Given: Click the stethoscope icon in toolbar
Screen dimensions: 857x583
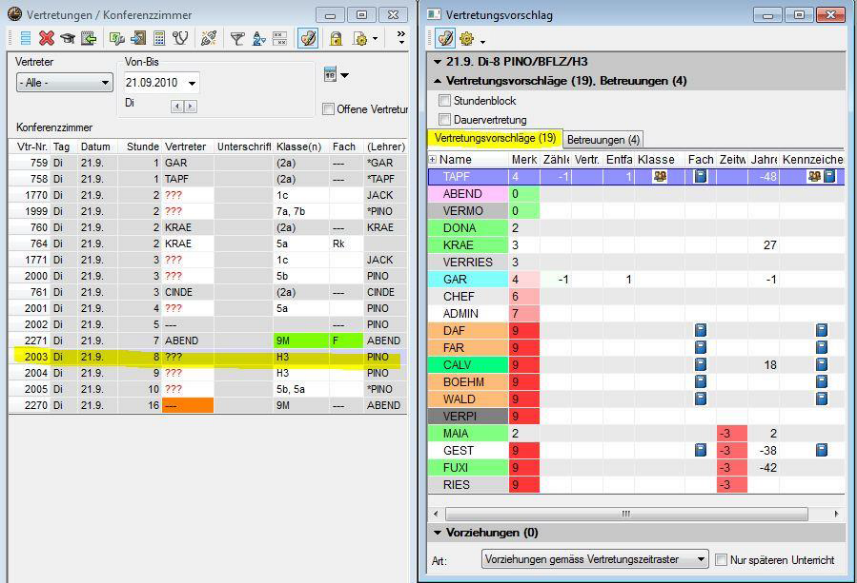Looking at the screenshot, I should click(x=180, y=38).
